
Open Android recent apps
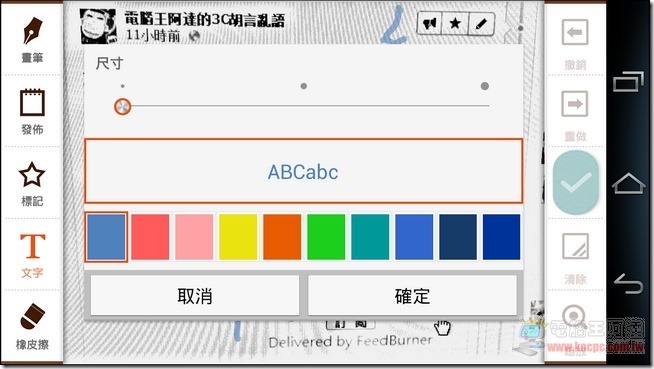tap(628, 81)
